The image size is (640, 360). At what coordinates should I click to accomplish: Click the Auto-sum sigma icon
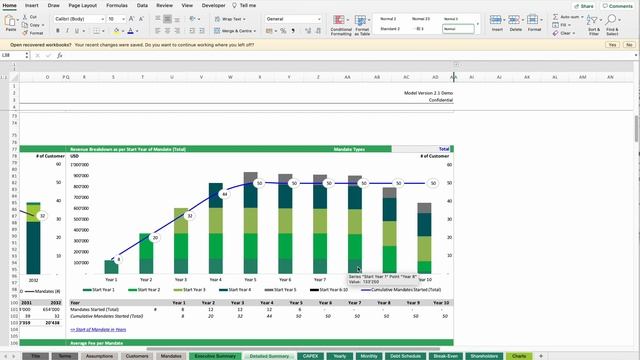[556, 17]
